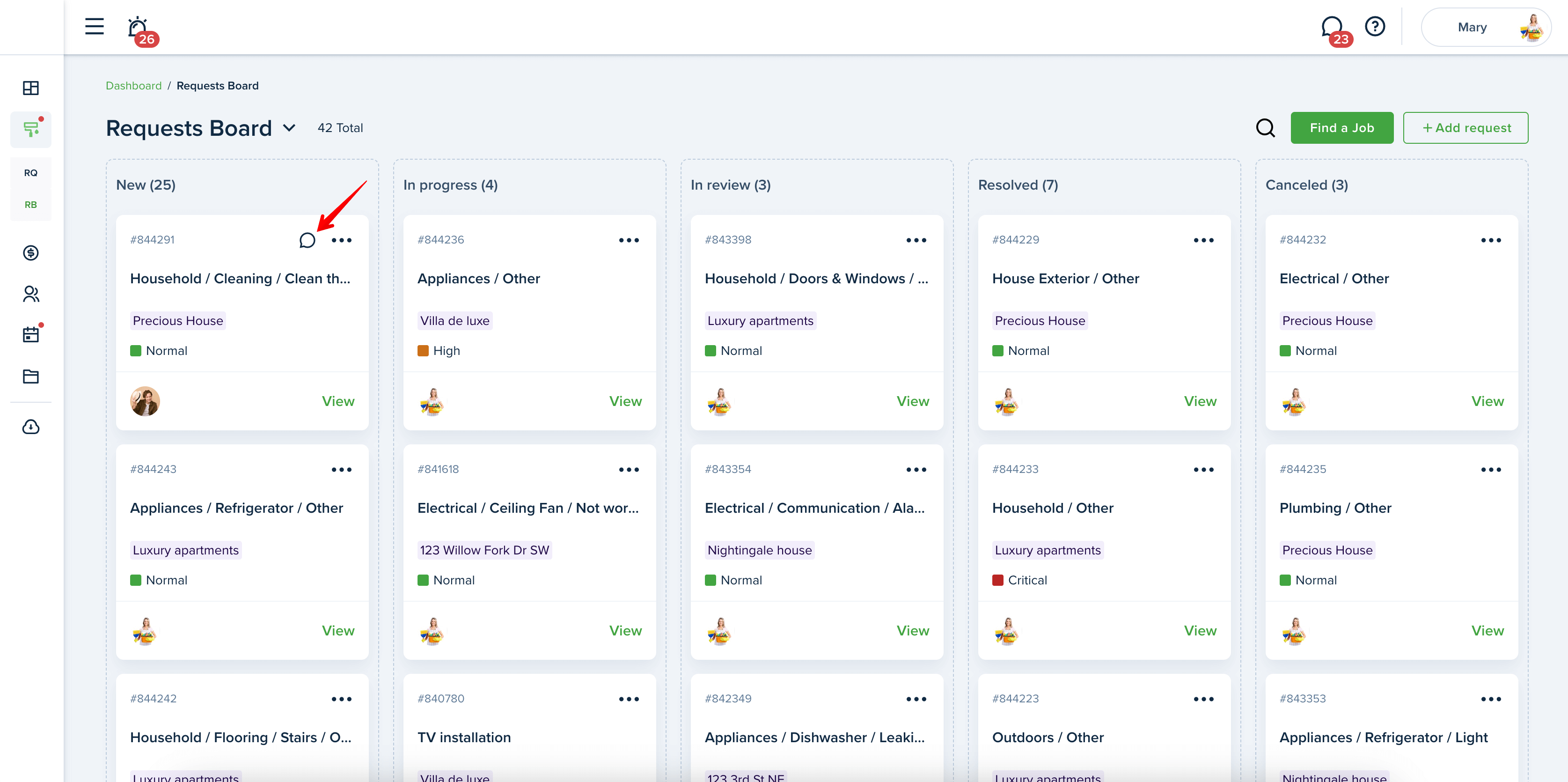The image size is (1568, 782).
Task: Open the payments dollar icon in the sidebar
Action: click(30, 253)
